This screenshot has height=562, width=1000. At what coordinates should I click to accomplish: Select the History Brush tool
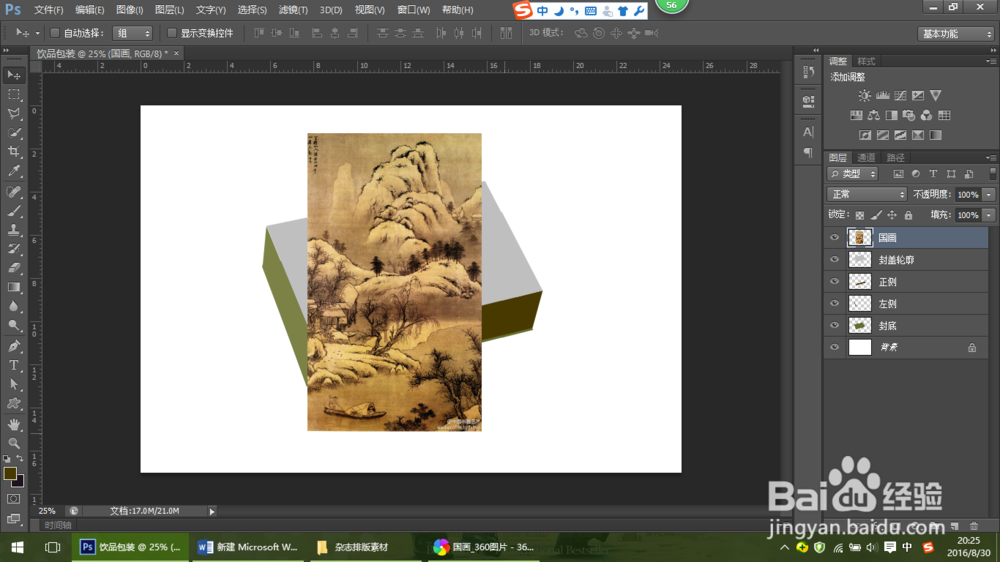13,249
